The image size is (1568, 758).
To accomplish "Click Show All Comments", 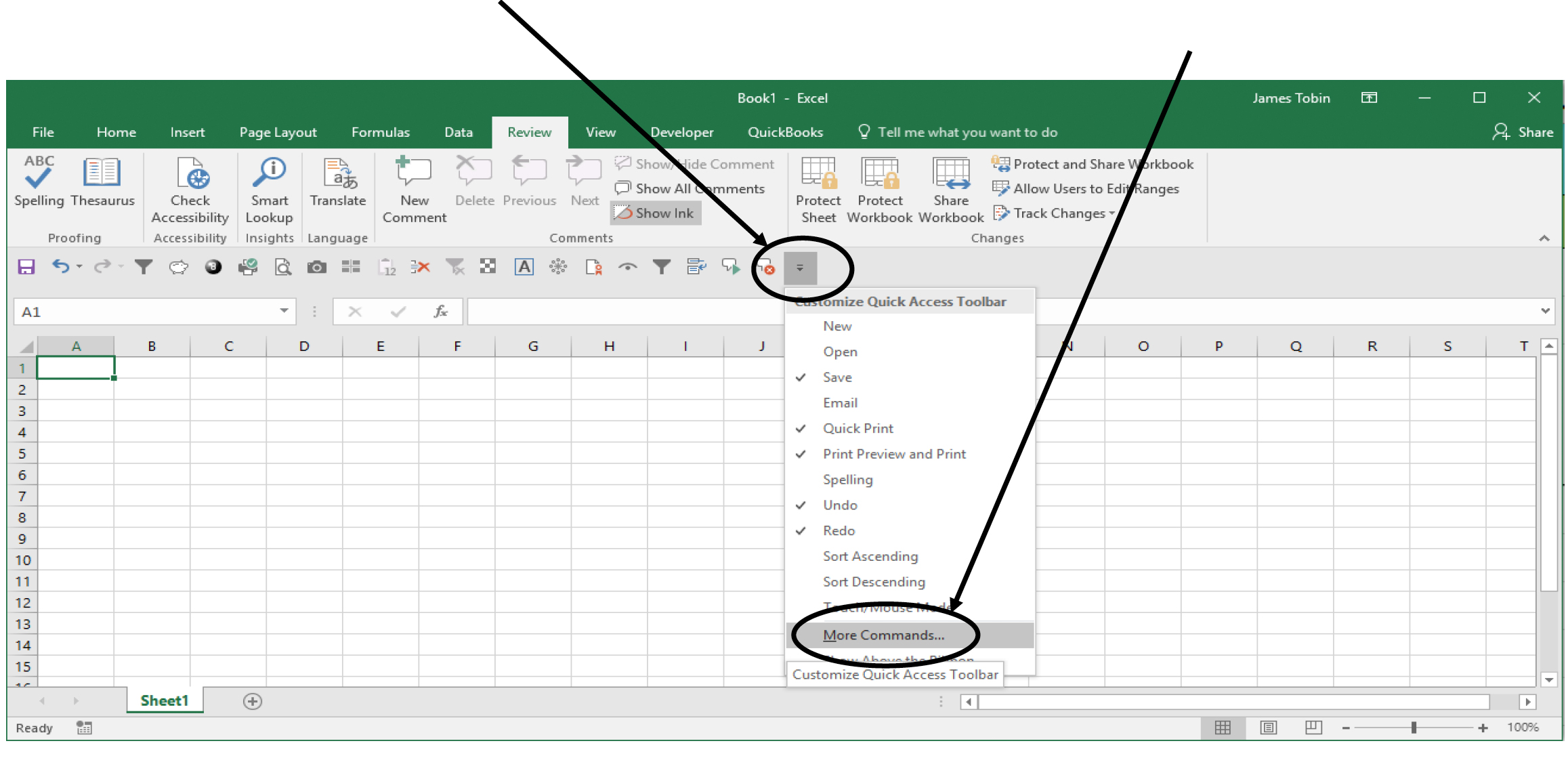I will click(690, 189).
